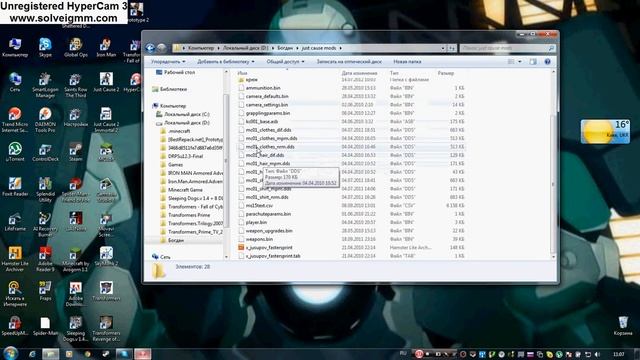The width and height of the screenshot is (640, 360).
Task: Click the Windows Start button
Action: pyautogui.click(x=10, y=353)
